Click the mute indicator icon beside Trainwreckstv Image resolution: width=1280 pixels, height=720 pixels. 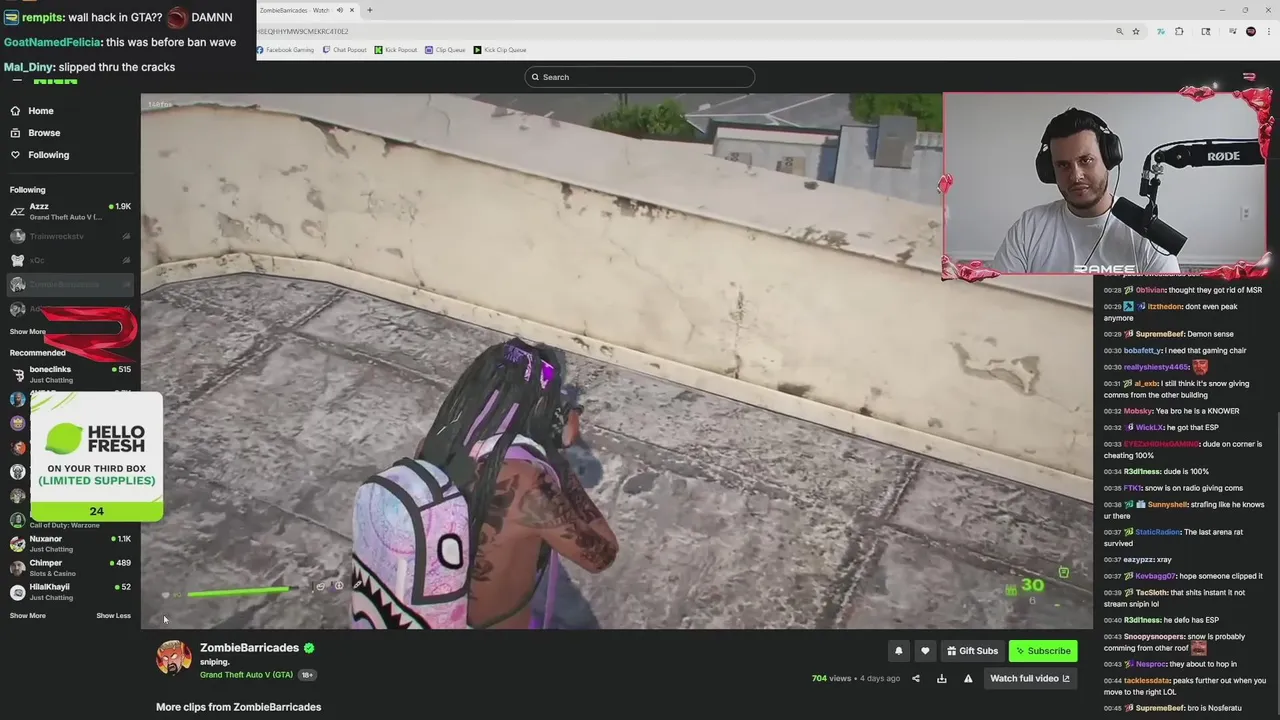[x=126, y=236]
